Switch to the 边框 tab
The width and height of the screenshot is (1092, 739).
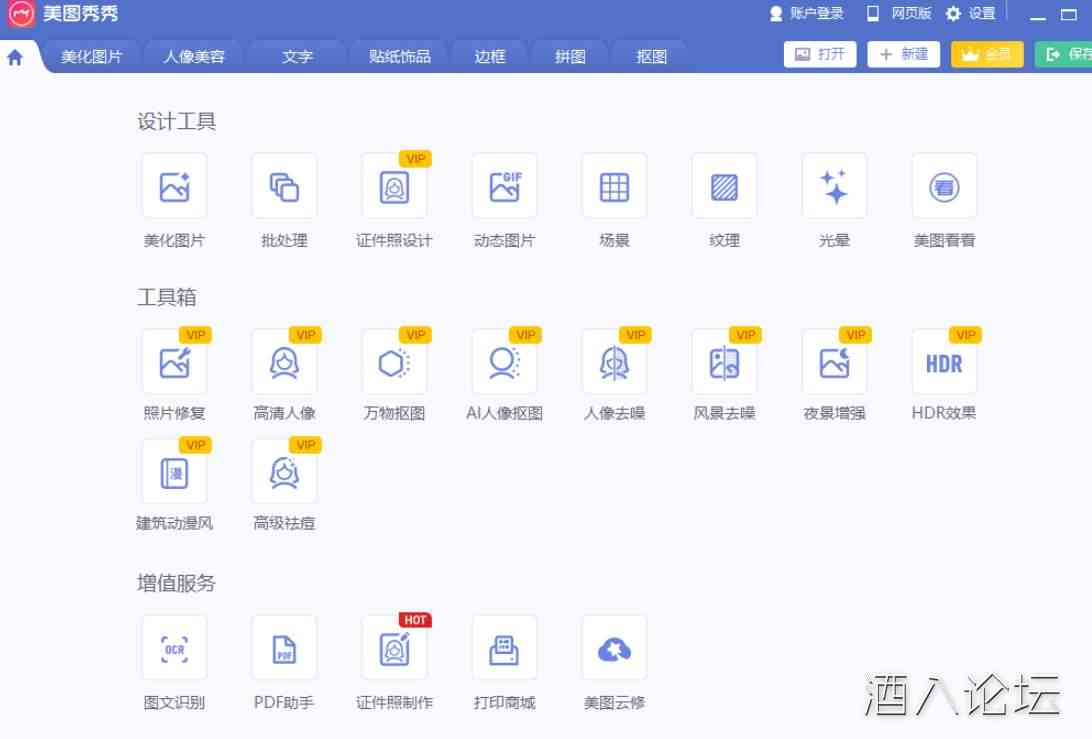[490, 56]
